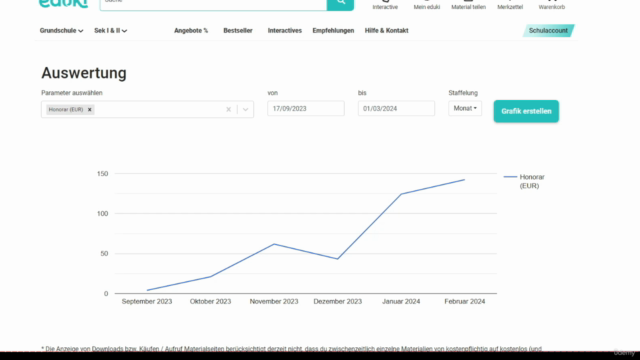Go to Mein eduki
The height and width of the screenshot is (360, 640).
[x=427, y=5]
